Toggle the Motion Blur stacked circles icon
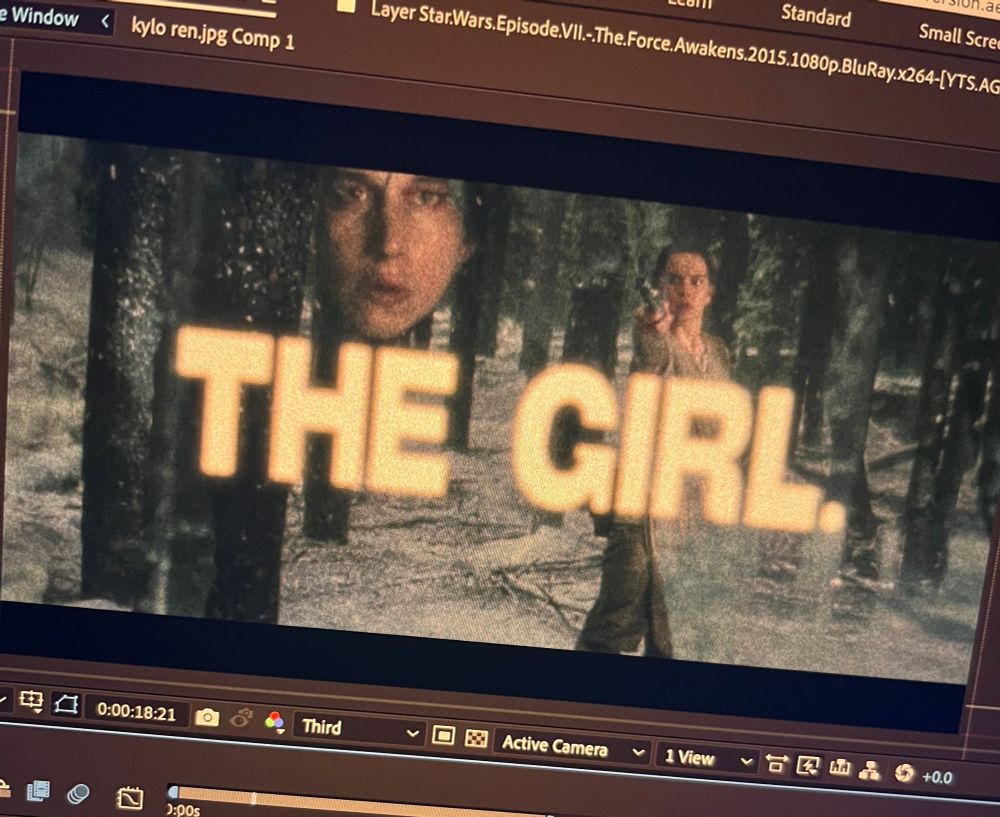Image resolution: width=1000 pixels, height=817 pixels. click(x=78, y=793)
